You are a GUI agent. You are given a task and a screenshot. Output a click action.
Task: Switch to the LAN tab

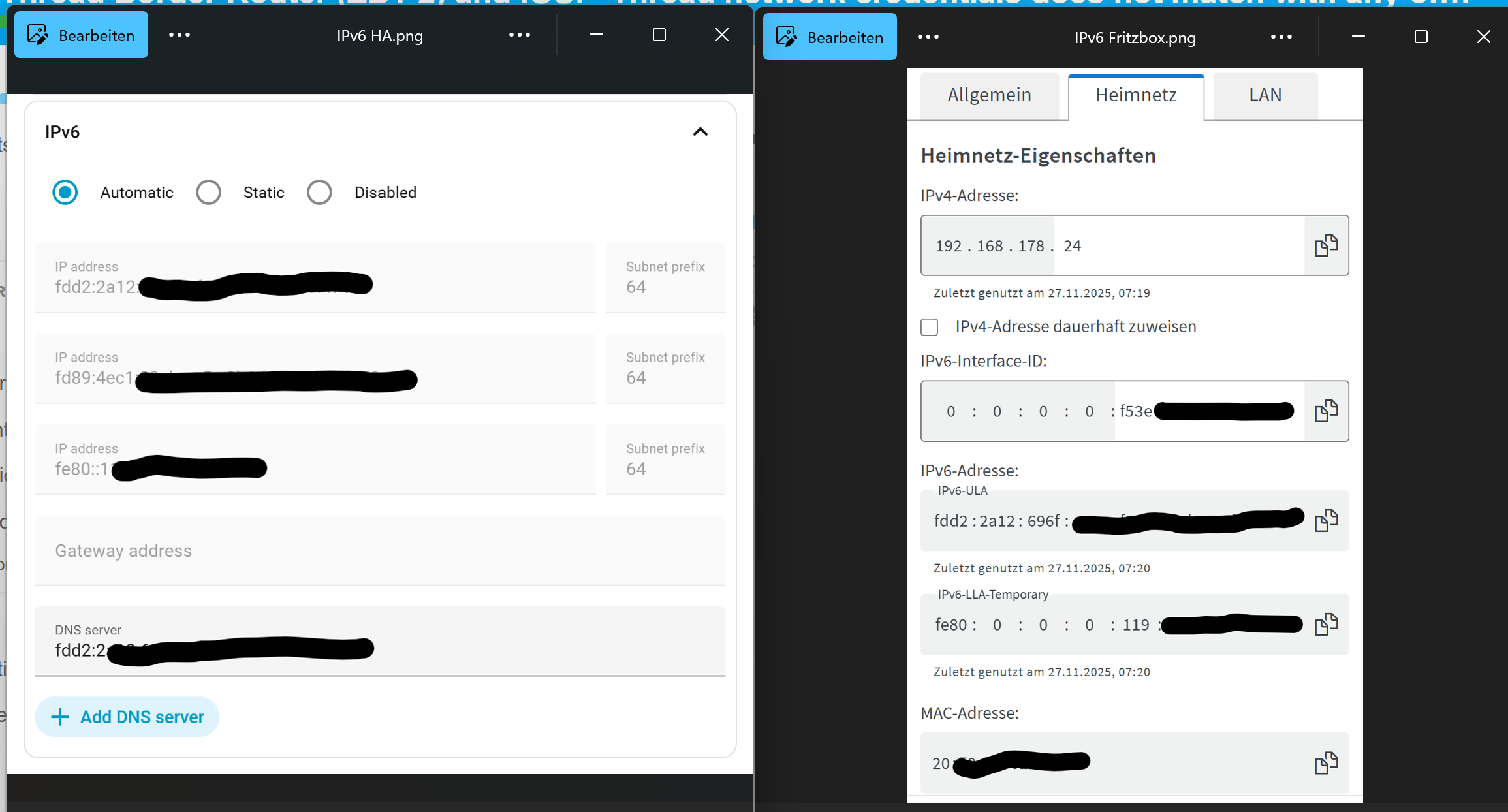coord(1265,95)
